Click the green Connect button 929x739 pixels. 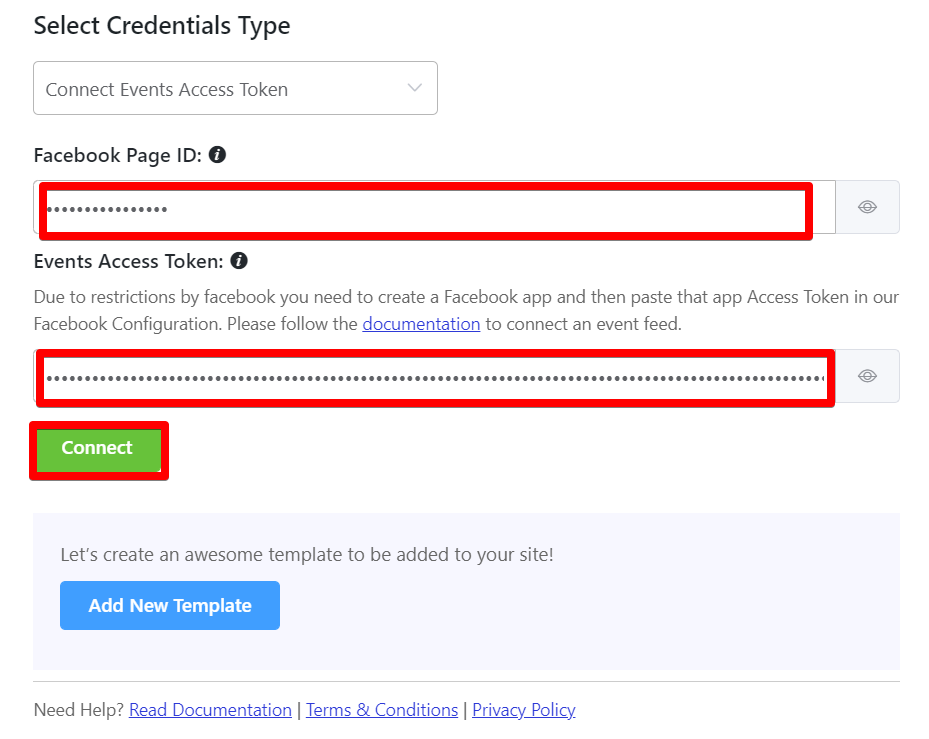[x=98, y=450]
